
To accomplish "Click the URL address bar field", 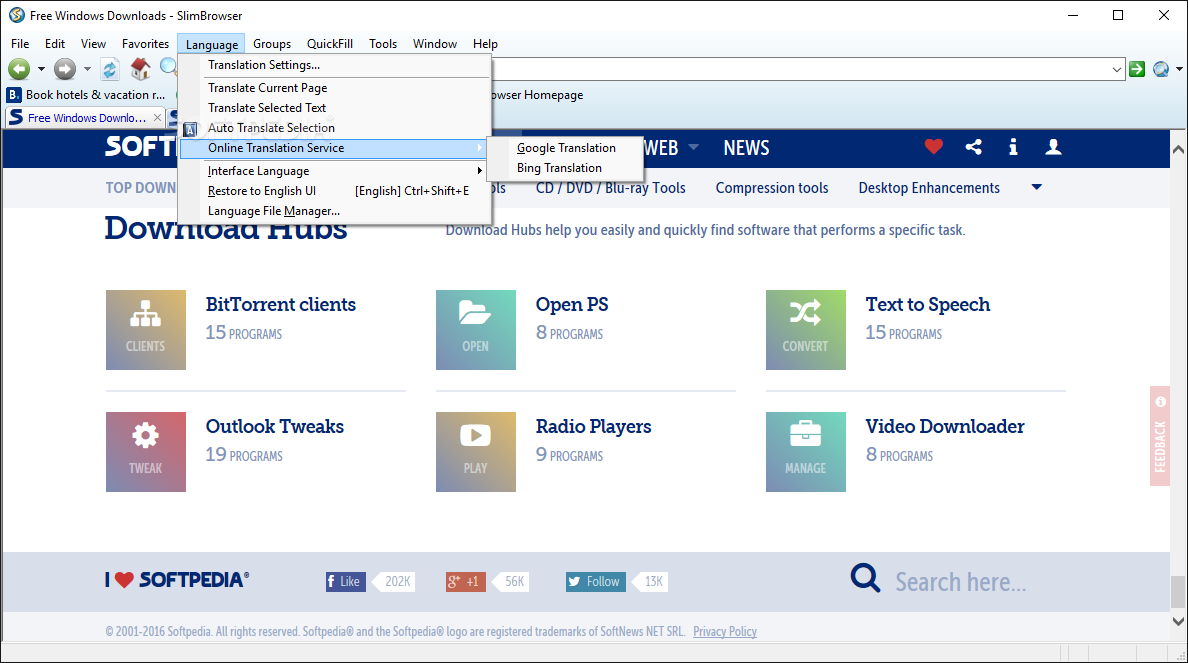I will 803,70.
